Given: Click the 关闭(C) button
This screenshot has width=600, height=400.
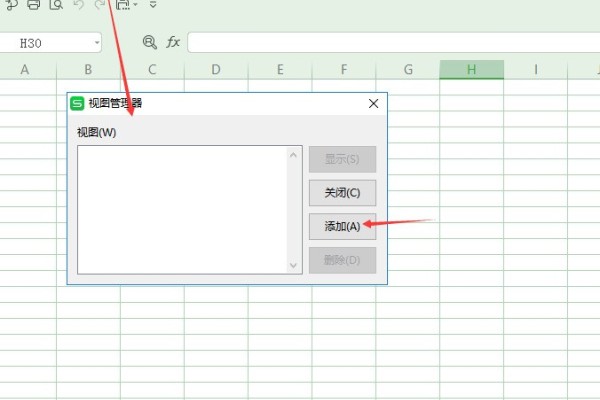Looking at the screenshot, I should tap(342, 193).
